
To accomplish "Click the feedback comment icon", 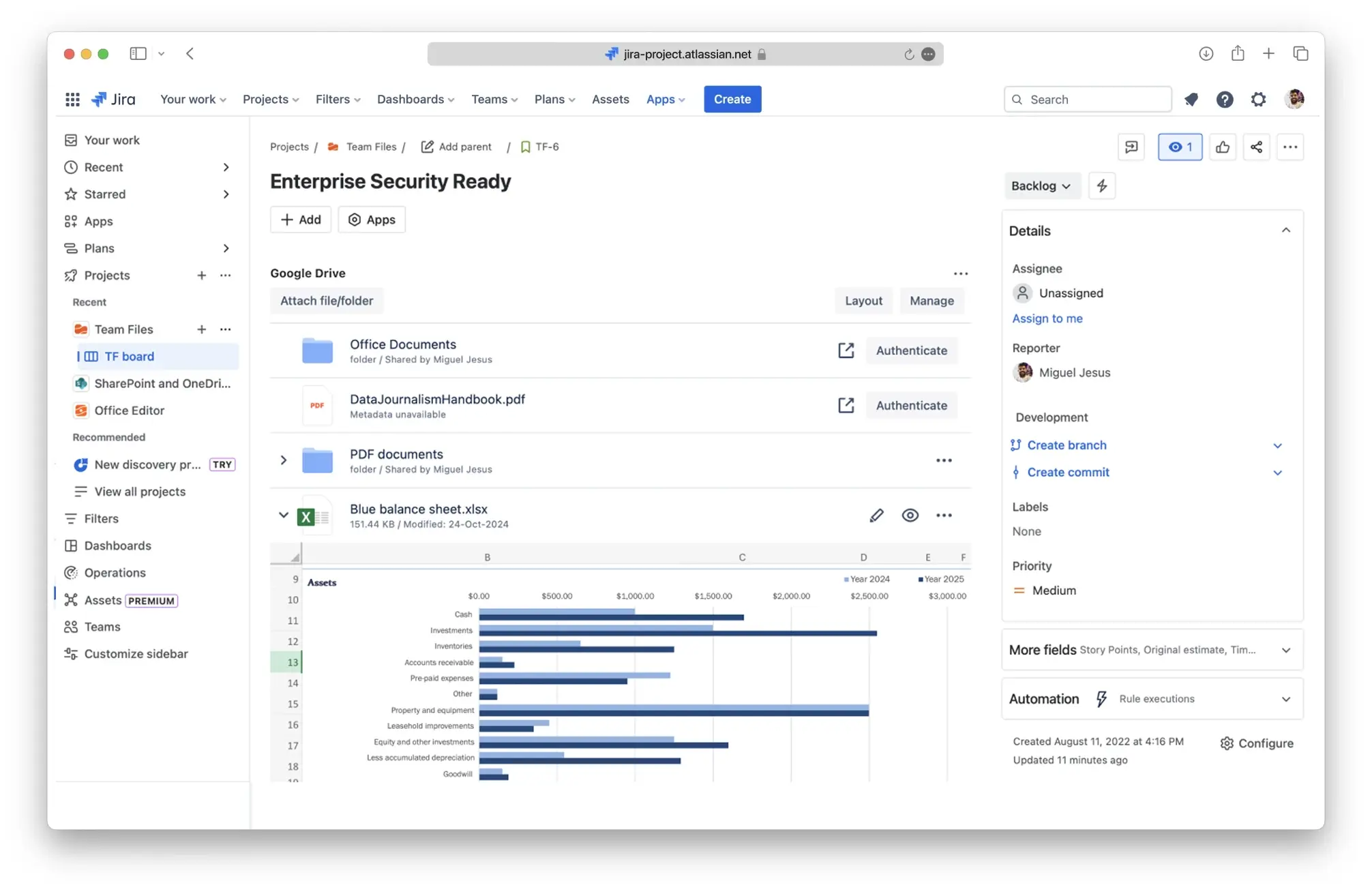I will pos(1131,147).
